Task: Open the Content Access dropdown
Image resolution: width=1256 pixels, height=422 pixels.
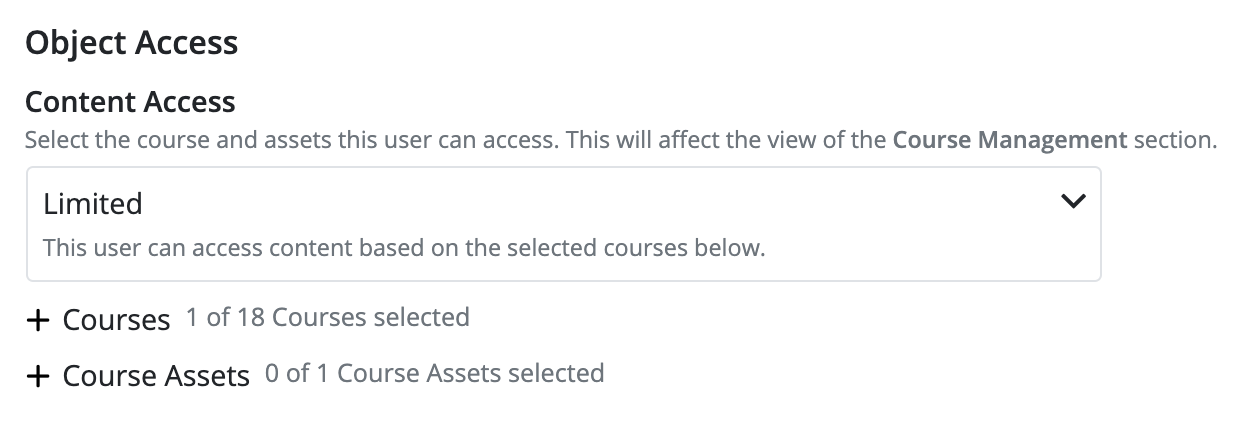Action: (563, 223)
